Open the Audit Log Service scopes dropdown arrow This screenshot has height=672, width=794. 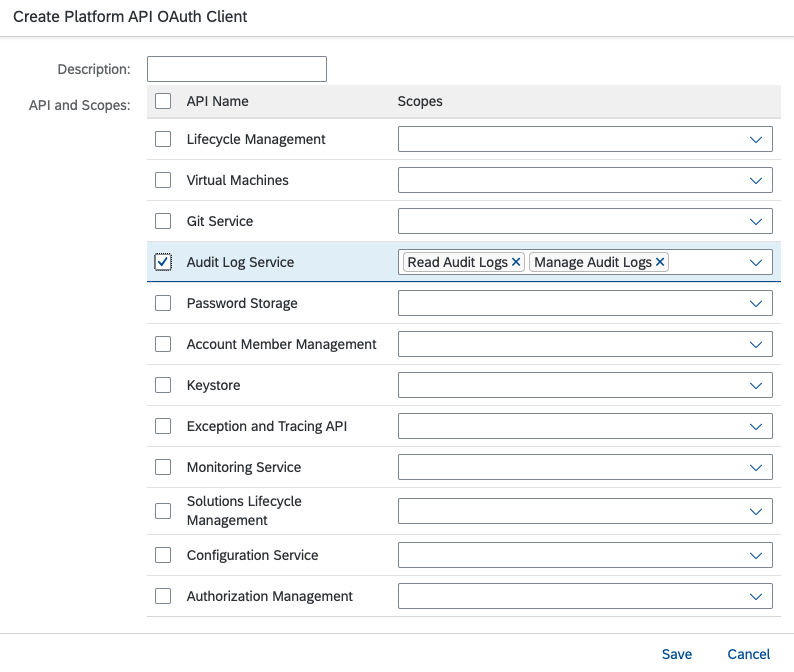757,262
